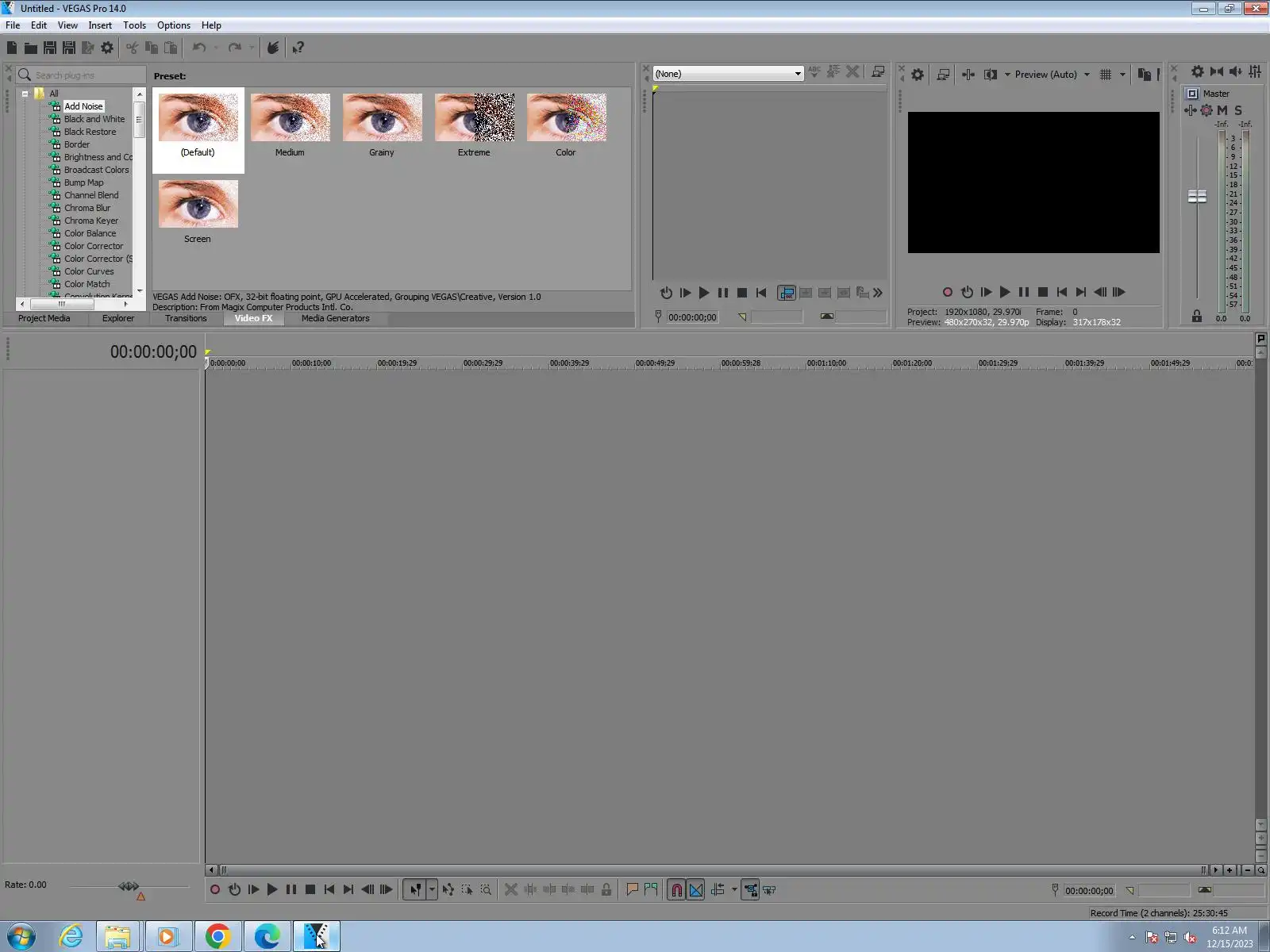Click Record button in timeline transport

[x=215, y=890]
